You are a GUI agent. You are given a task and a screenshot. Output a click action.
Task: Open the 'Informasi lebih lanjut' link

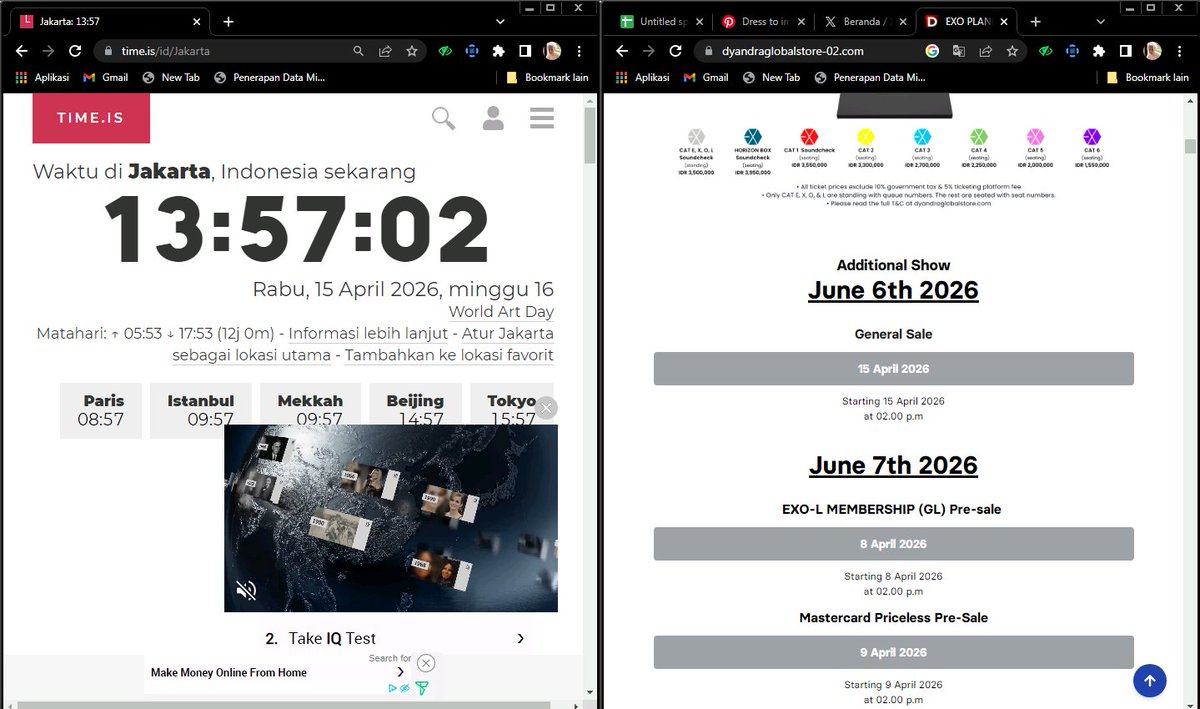pos(369,333)
